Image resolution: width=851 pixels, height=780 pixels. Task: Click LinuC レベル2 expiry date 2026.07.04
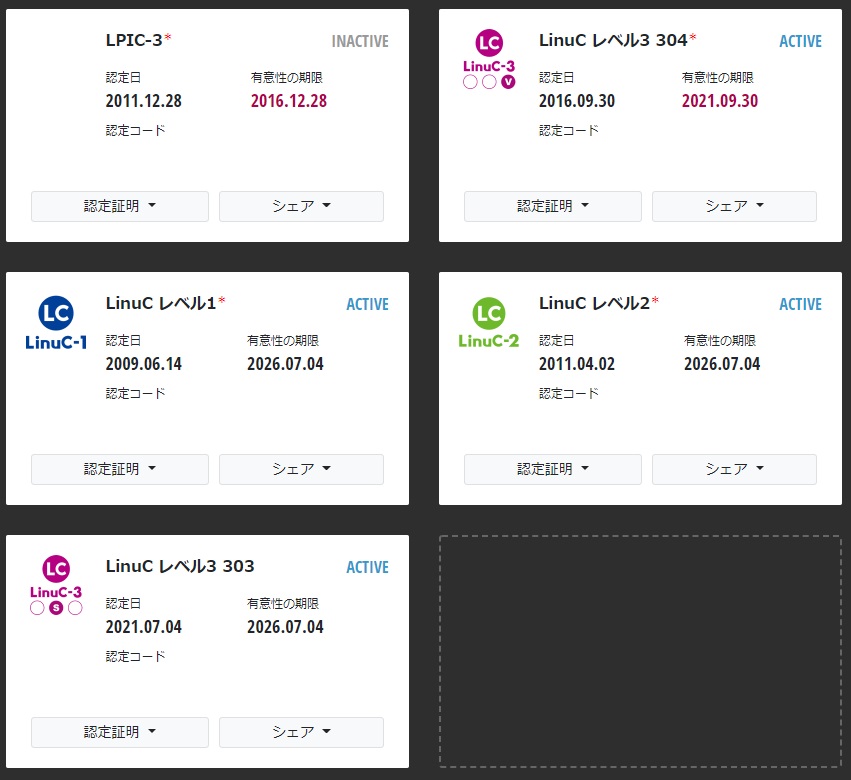[722, 364]
